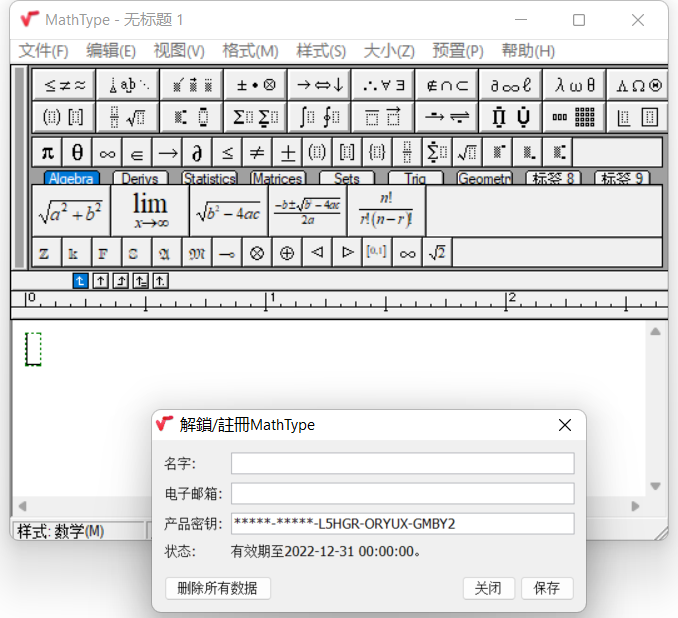The image size is (678, 618).
Task: Insert the pi symbol from small bar
Action: click(47, 152)
